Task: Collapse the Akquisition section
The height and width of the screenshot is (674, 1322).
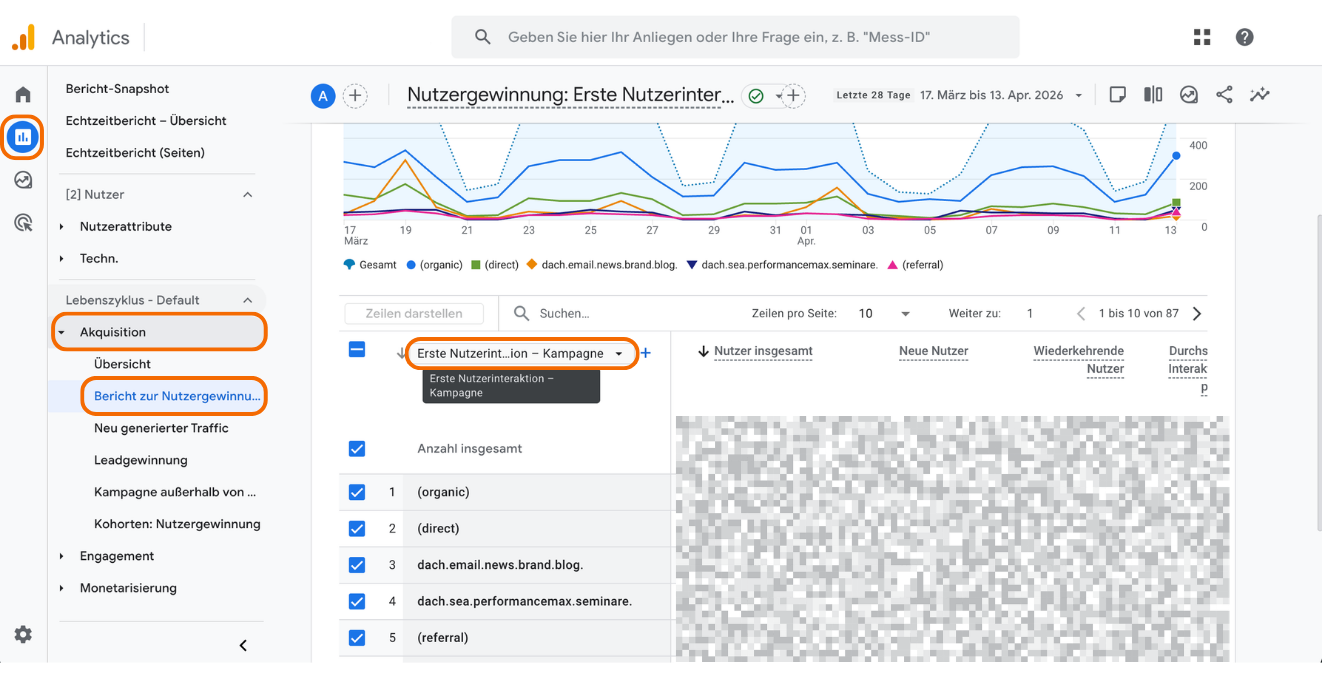Action: click(61, 333)
